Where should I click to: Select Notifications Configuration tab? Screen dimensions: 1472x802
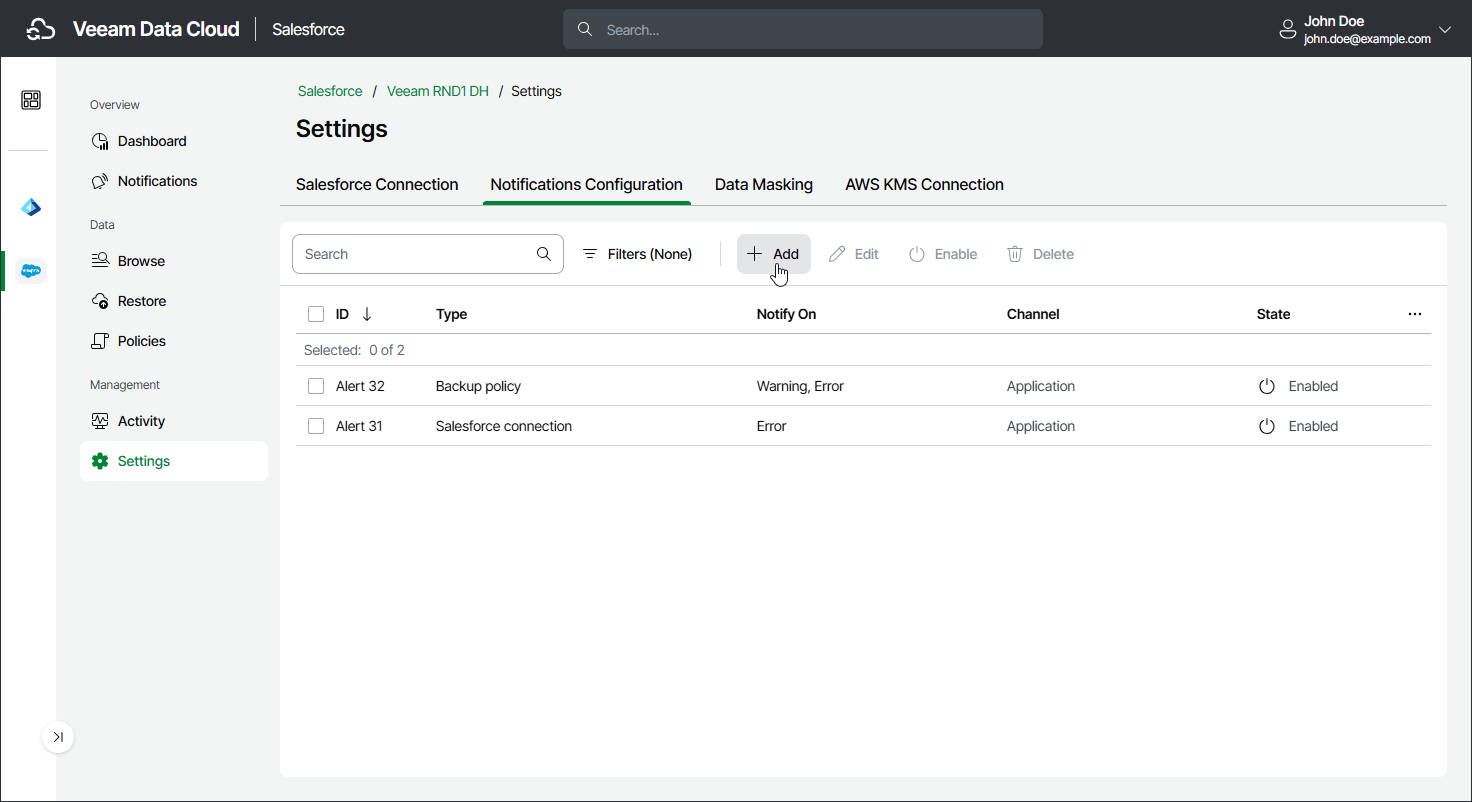(x=587, y=184)
